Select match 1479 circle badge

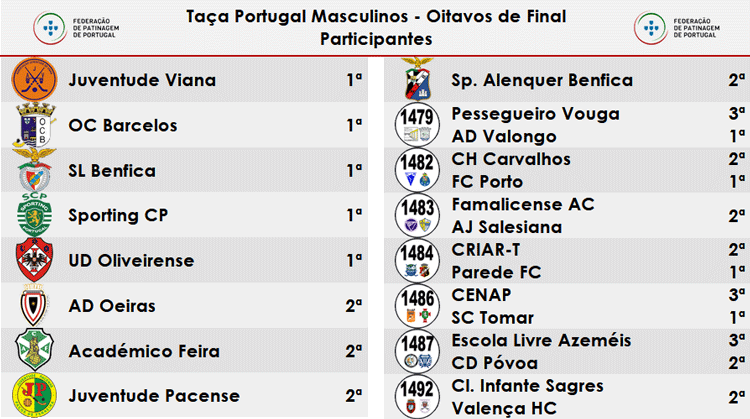[x=417, y=124]
